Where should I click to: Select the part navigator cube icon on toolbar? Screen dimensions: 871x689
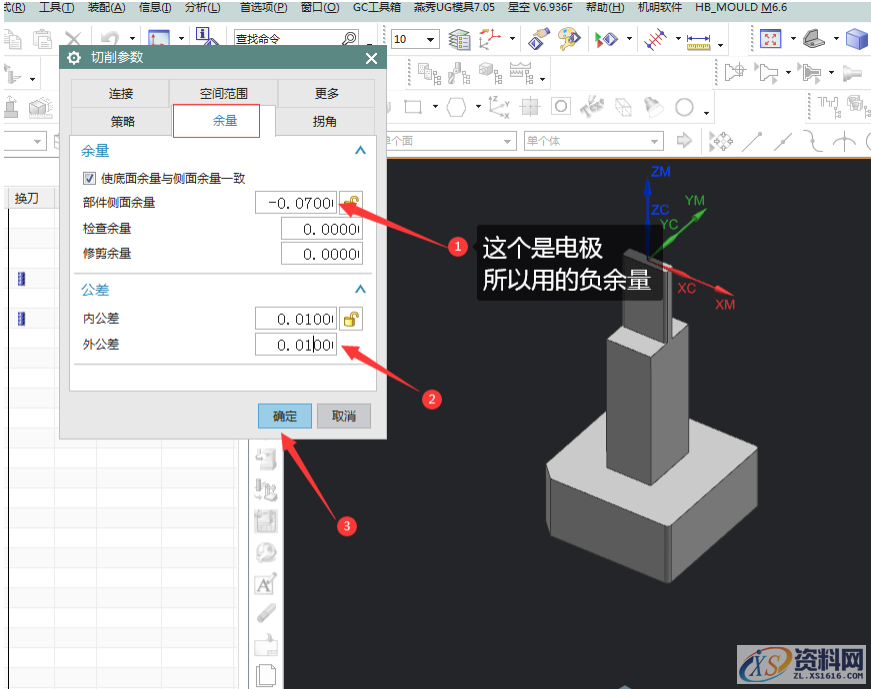tap(855, 39)
